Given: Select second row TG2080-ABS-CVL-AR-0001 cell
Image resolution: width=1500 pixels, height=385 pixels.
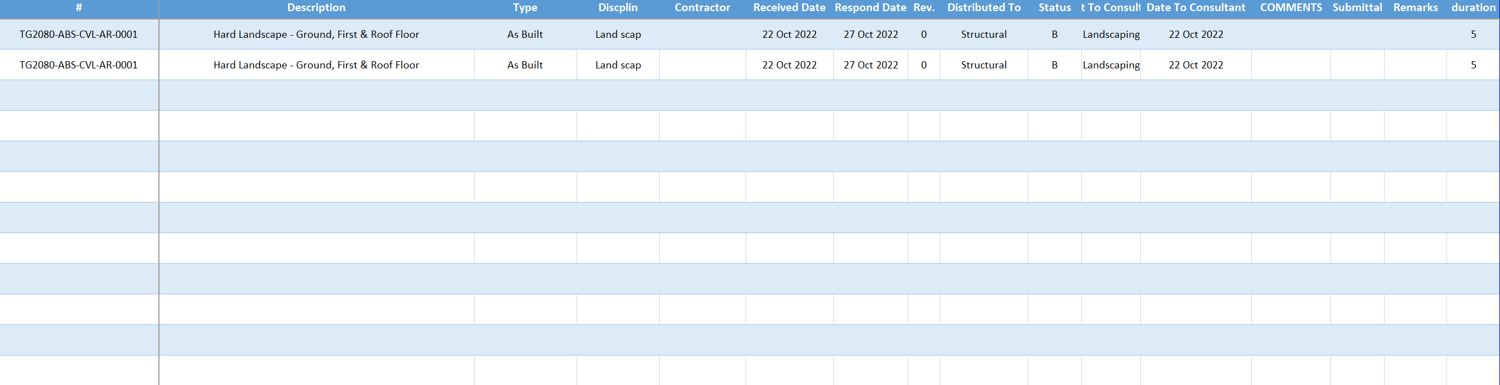Looking at the screenshot, I should [x=79, y=65].
